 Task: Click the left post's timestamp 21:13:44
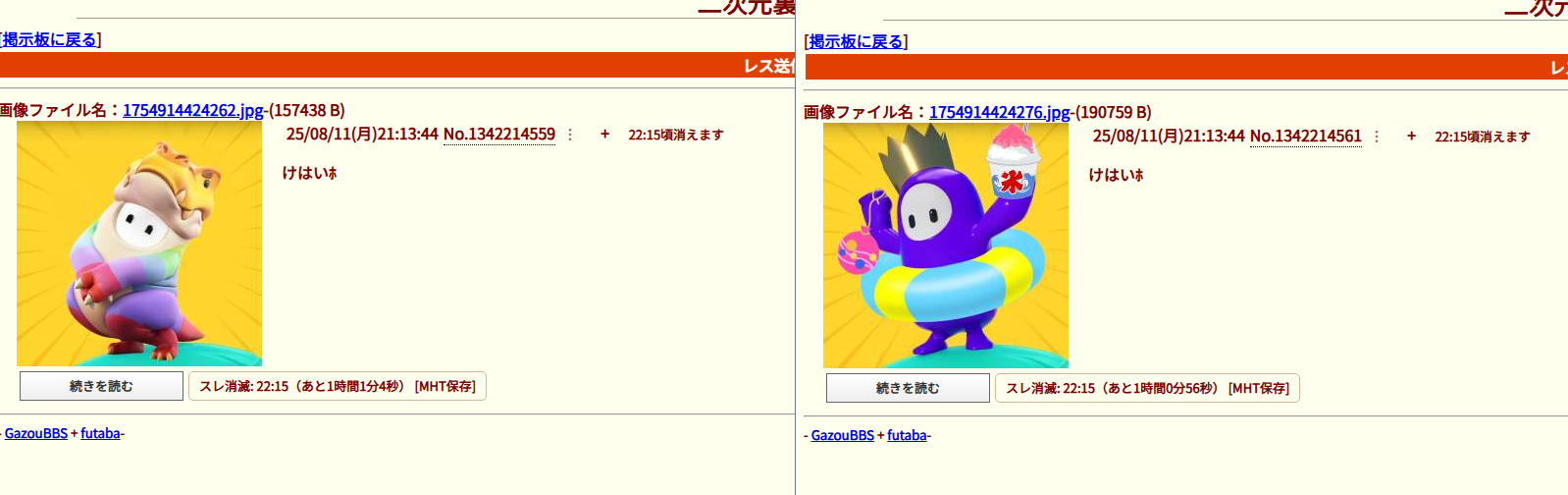pyautogui.click(x=408, y=134)
